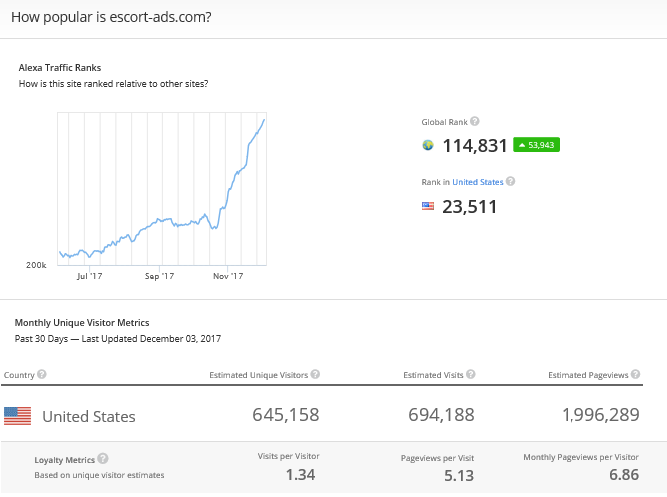Click the estimated visits value 694,188
This screenshot has width=667, height=497.
pos(442,415)
